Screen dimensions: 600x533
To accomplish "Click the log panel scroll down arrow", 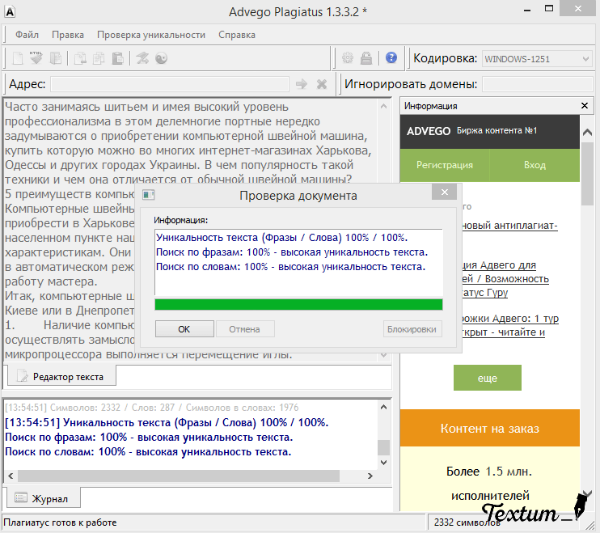I will (384, 462).
